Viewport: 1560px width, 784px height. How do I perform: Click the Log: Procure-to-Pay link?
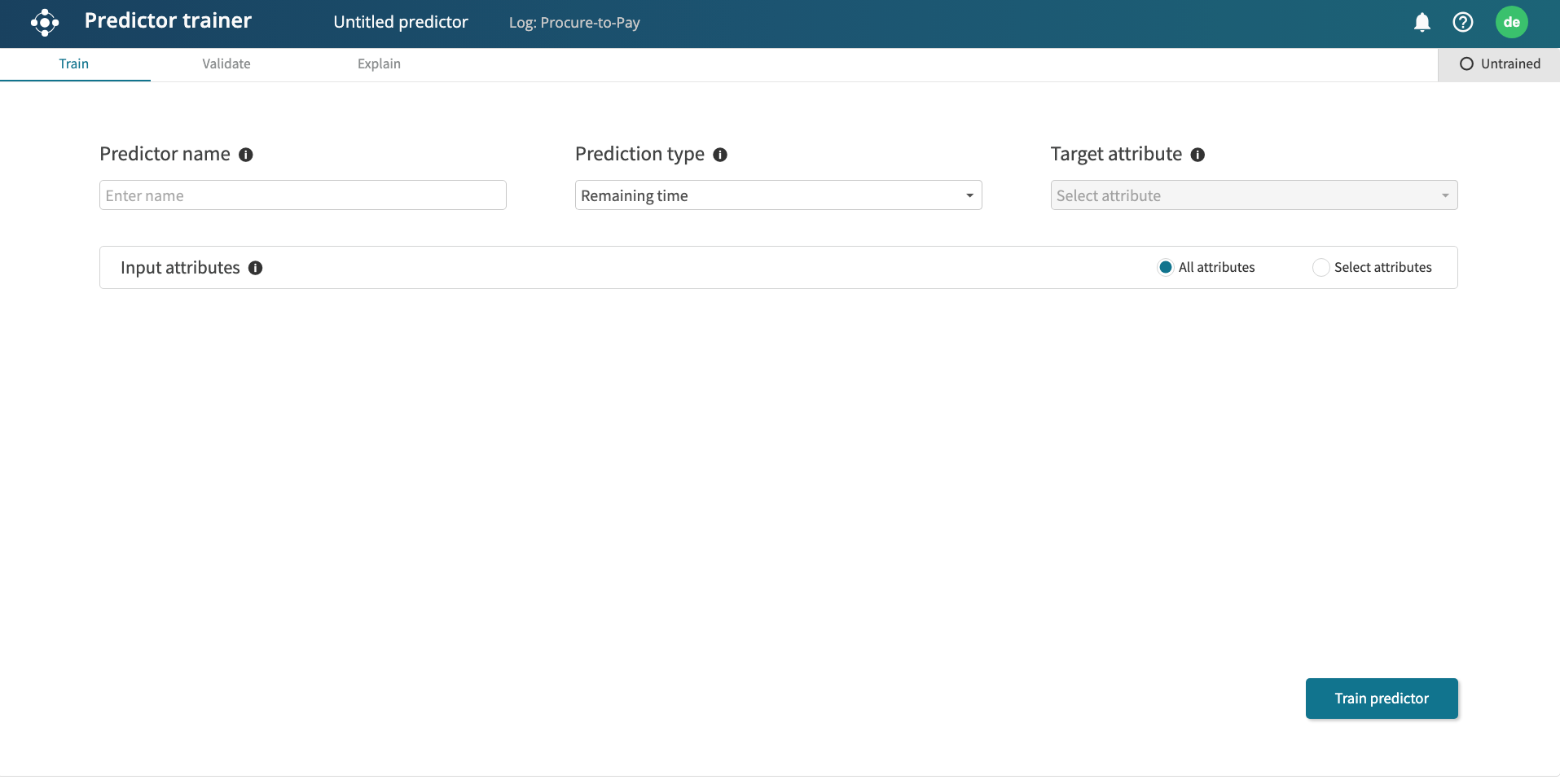point(574,23)
